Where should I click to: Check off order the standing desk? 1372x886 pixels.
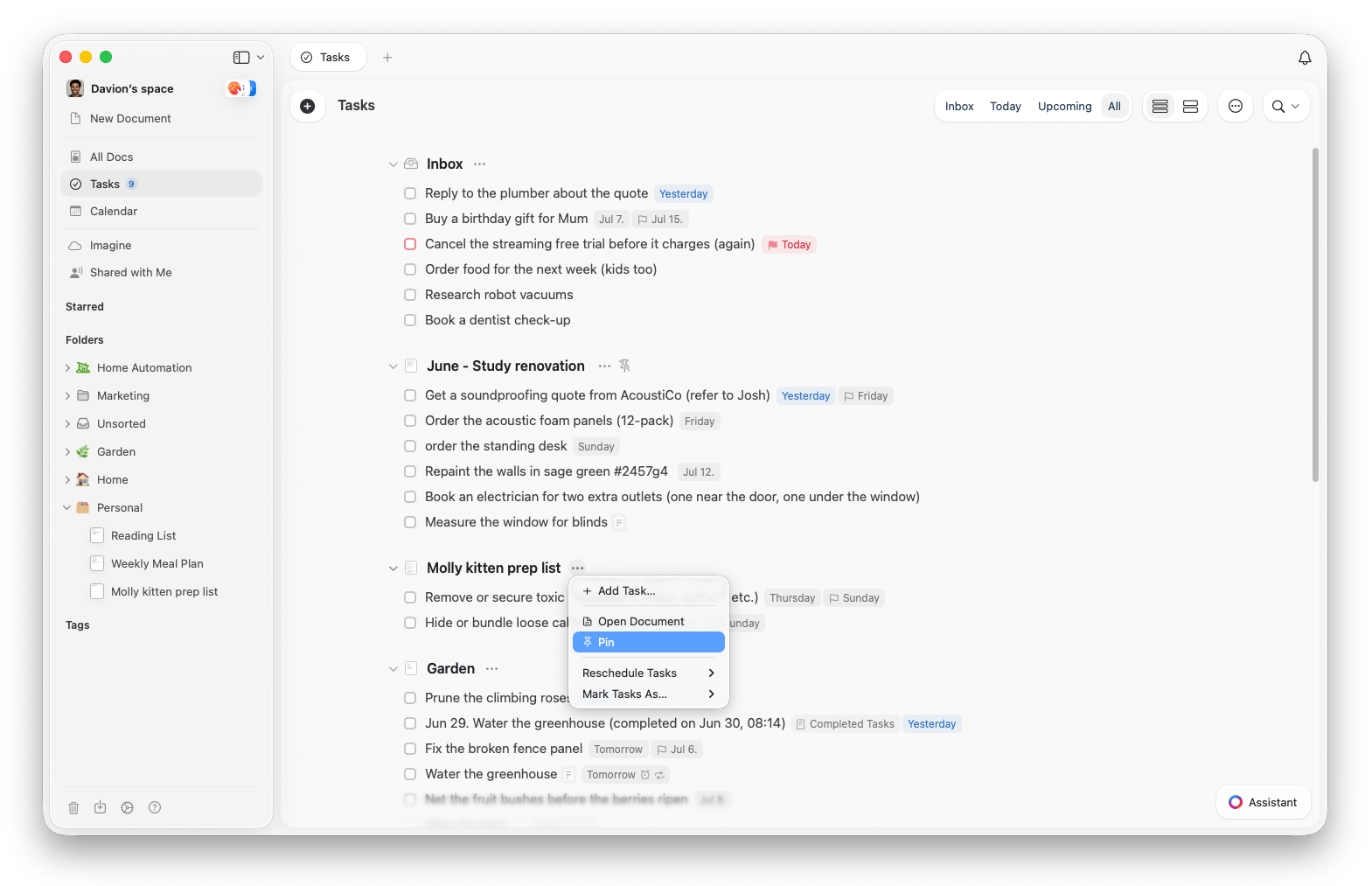410,446
